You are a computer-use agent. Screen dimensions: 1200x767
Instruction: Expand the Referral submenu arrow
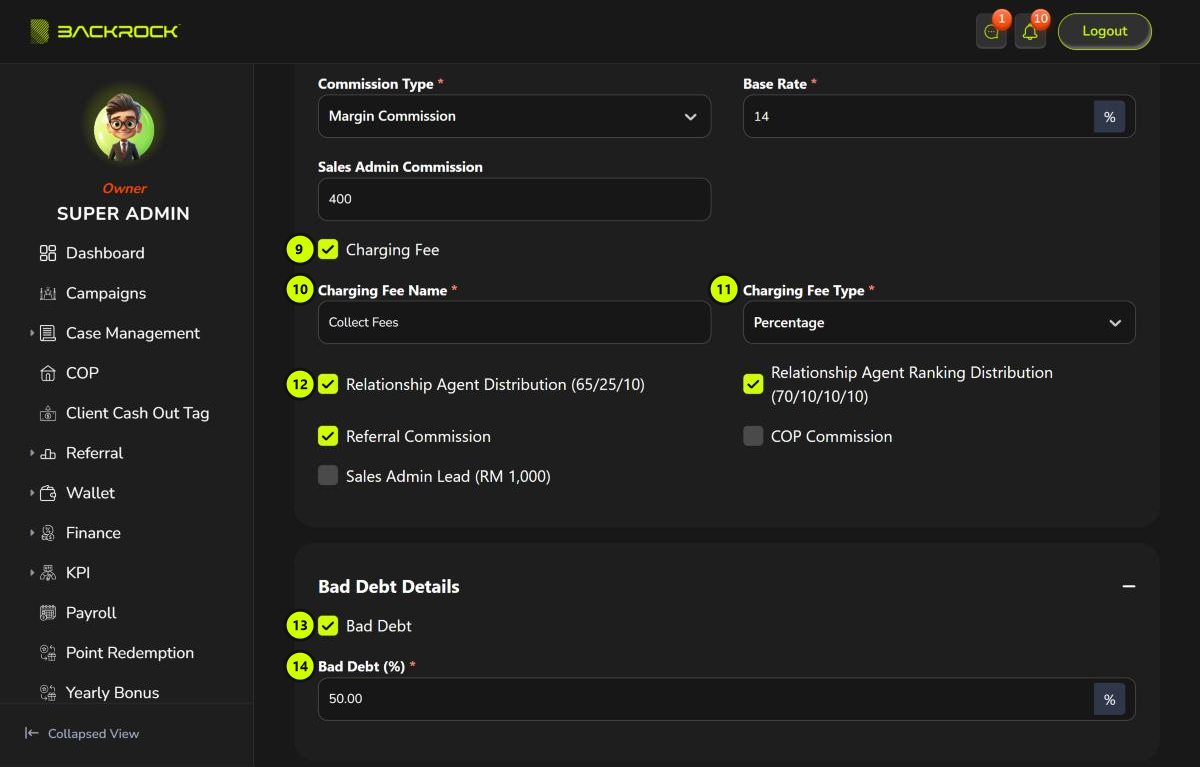[x=32, y=453]
